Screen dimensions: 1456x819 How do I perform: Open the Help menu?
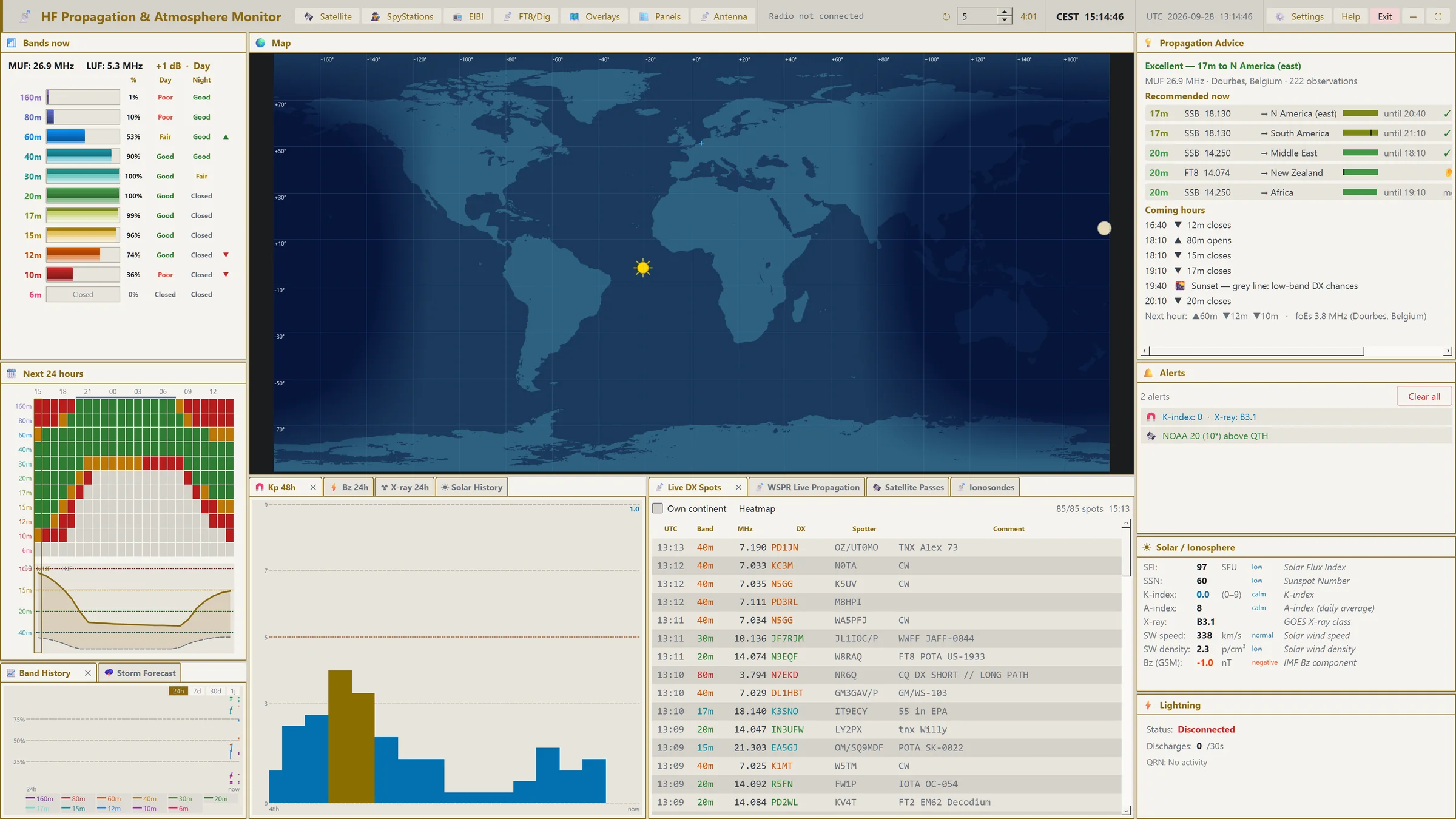click(x=1350, y=16)
